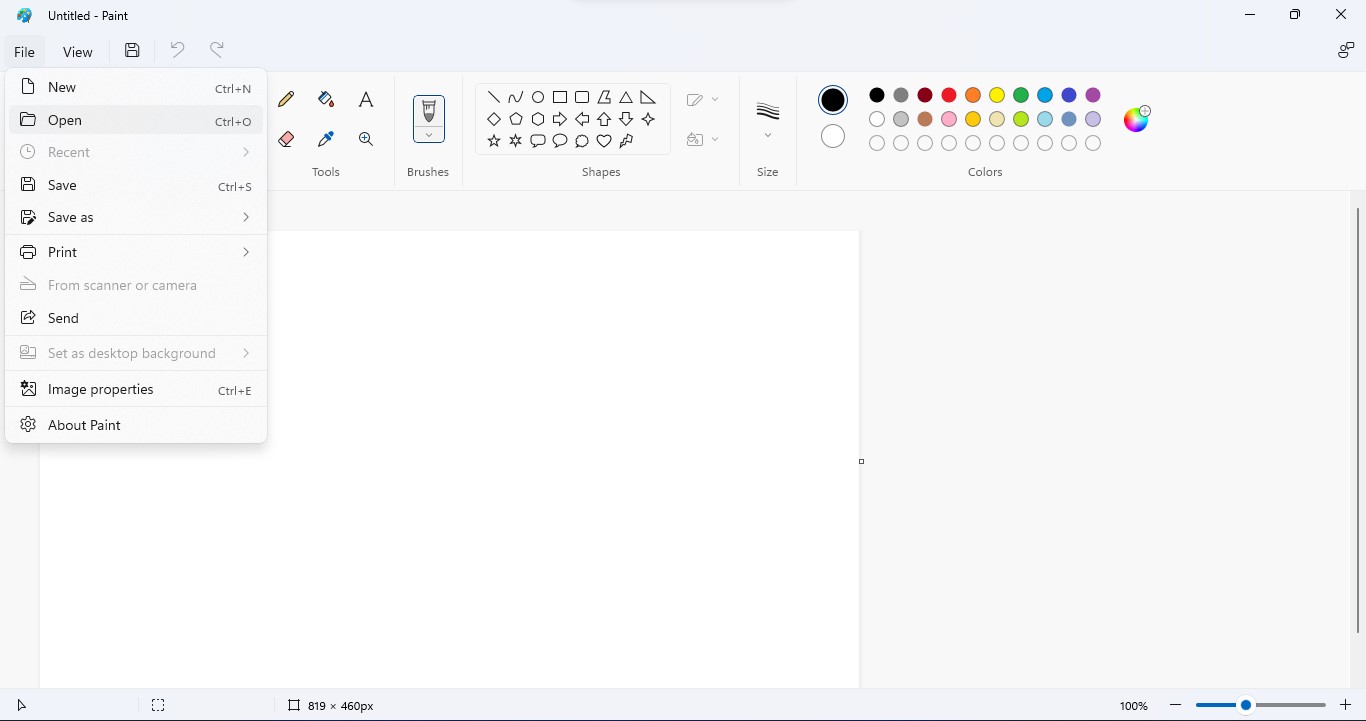The image size is (1366, 721).
Task: Select Color 1 black circle
Action: point(833,100)
